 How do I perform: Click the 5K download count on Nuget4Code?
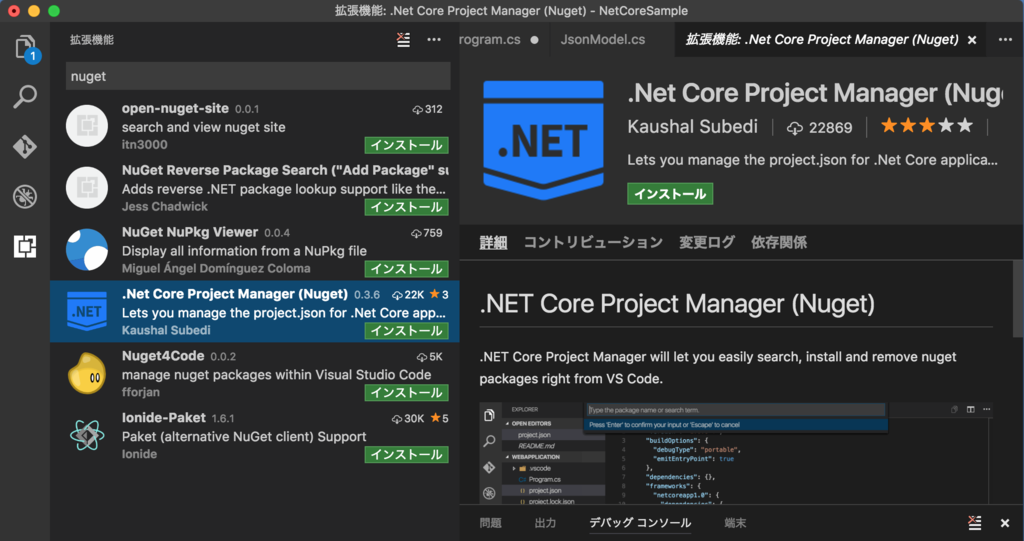tap(429, 357)
